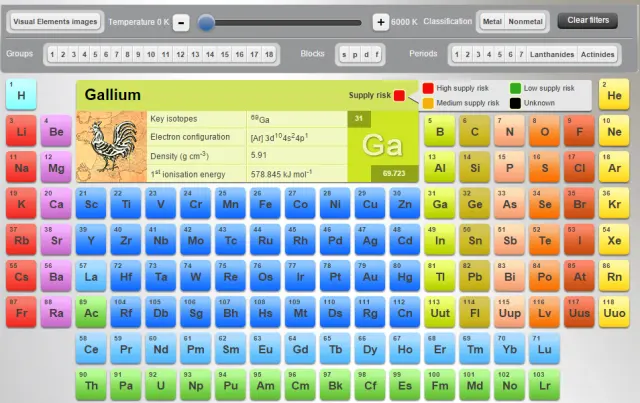Filter by the s block
Screen dimensions: 640x403
coord(344,54)
